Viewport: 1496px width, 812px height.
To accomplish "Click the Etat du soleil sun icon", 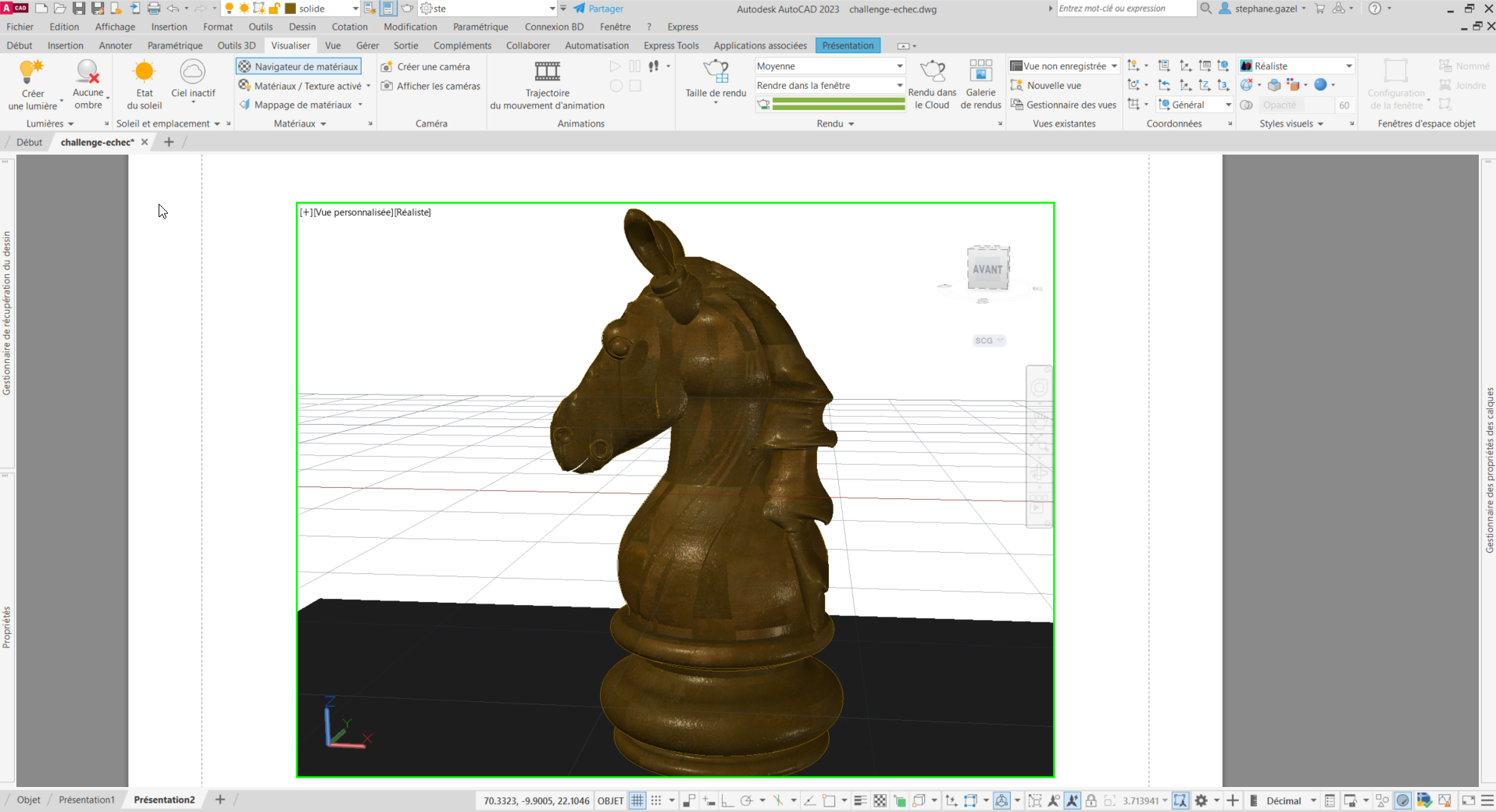I will (x=144, y=73).
